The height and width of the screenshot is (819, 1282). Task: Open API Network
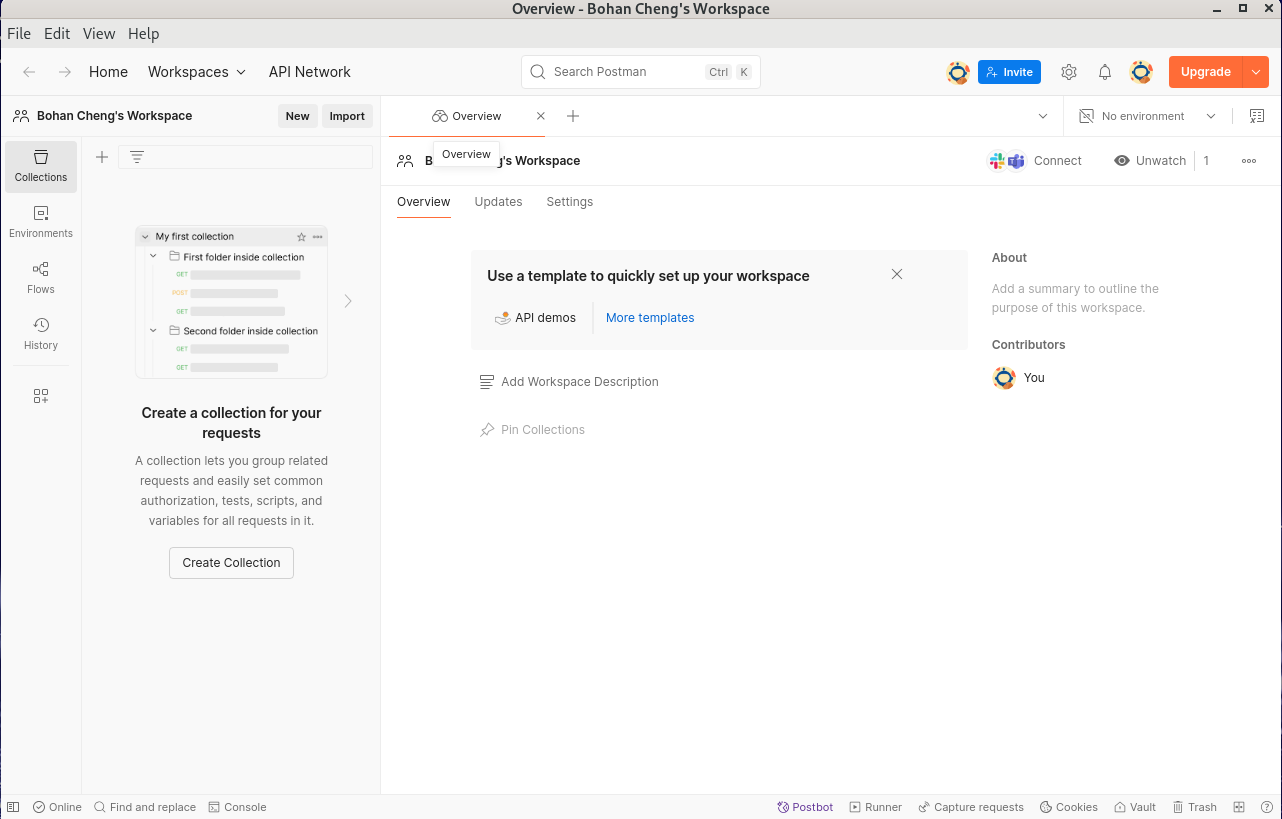pos(310,72)
